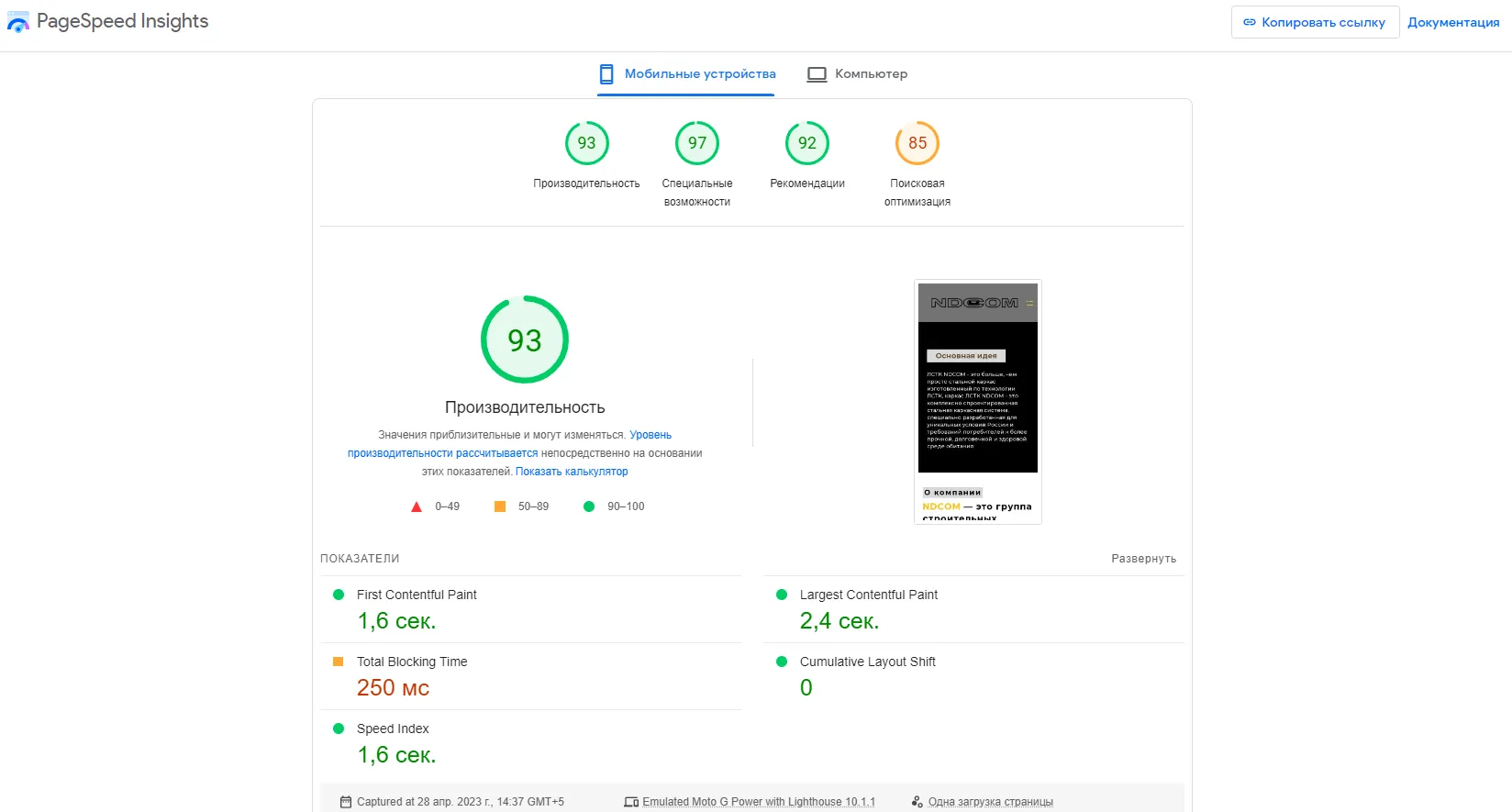The height and width of the screenshot is (812, 1512).
Task: Click the NDCOM mobile page screenshot thumbnail
Action: coord(978,402)
